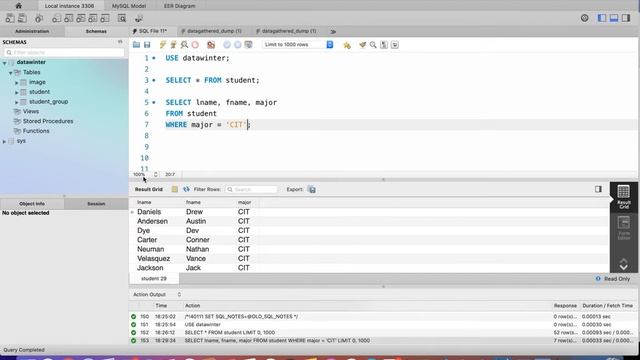Viewport: 640px width, 360px height.
Task: Select the student 29 result tab
Action: tap(154, 278)
